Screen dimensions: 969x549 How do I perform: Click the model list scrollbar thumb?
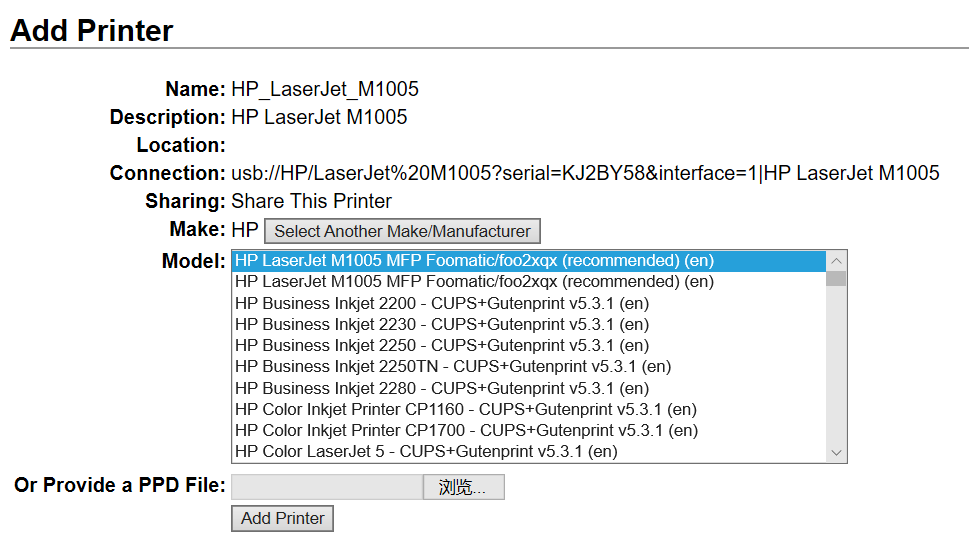click(x=836, y=279)
